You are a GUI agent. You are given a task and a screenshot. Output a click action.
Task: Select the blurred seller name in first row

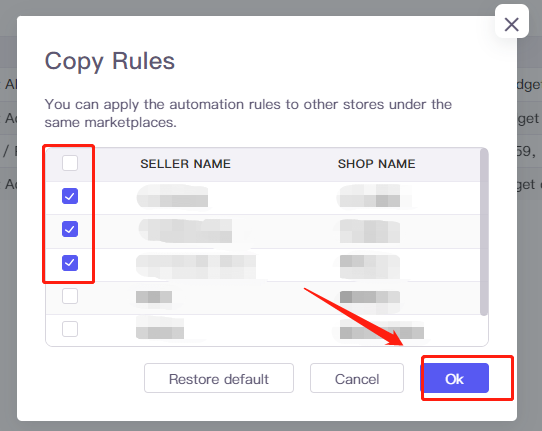[x=172, y=196]
